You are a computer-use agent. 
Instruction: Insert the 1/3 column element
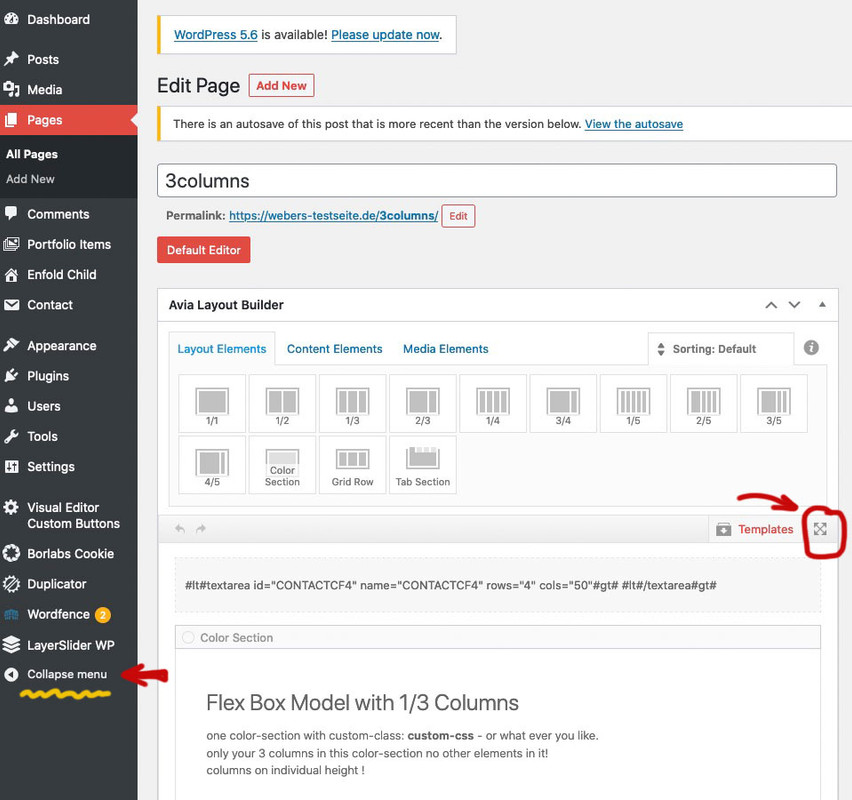point(352,404)
